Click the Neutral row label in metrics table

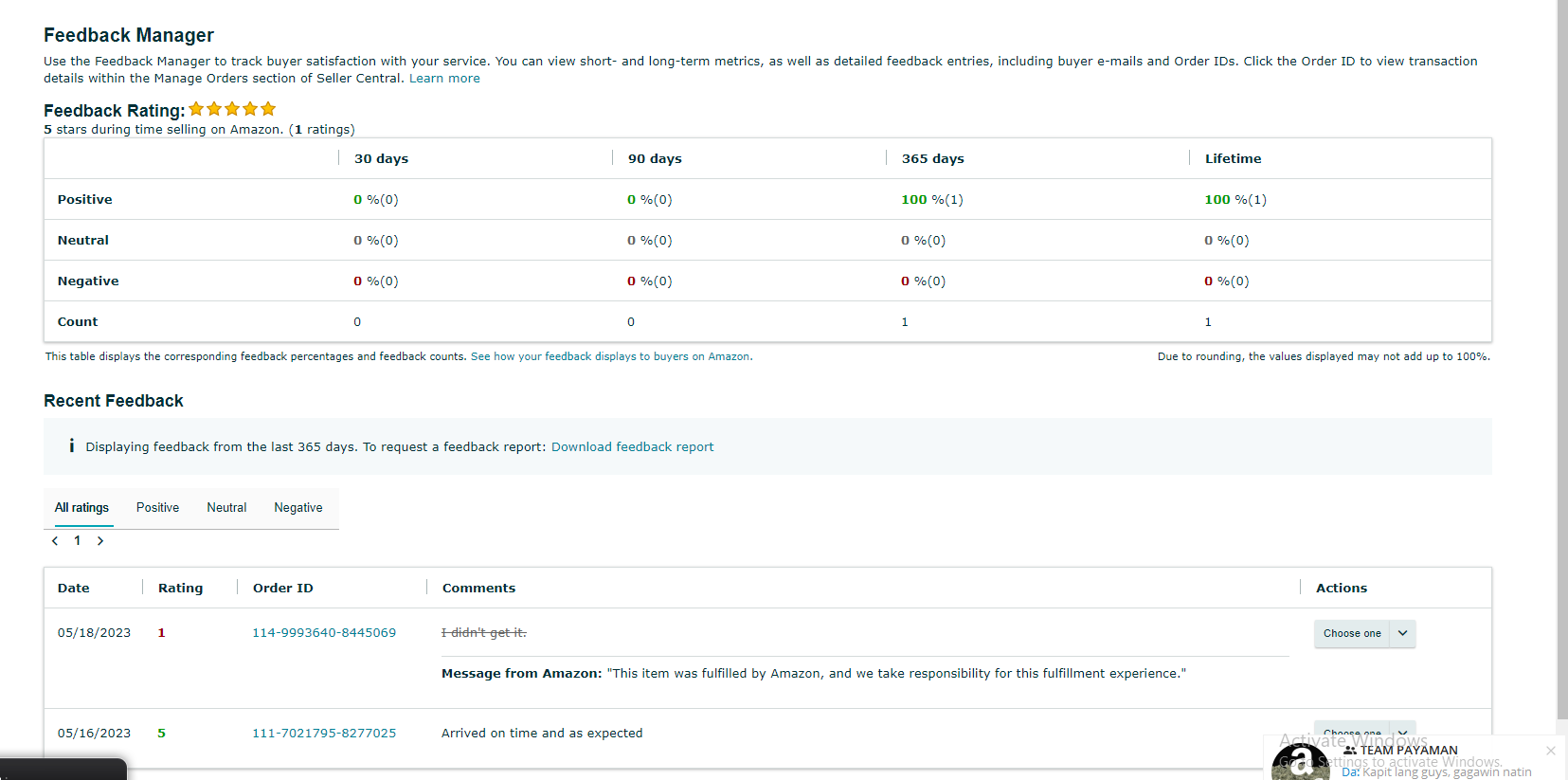(x=82, y=240)
